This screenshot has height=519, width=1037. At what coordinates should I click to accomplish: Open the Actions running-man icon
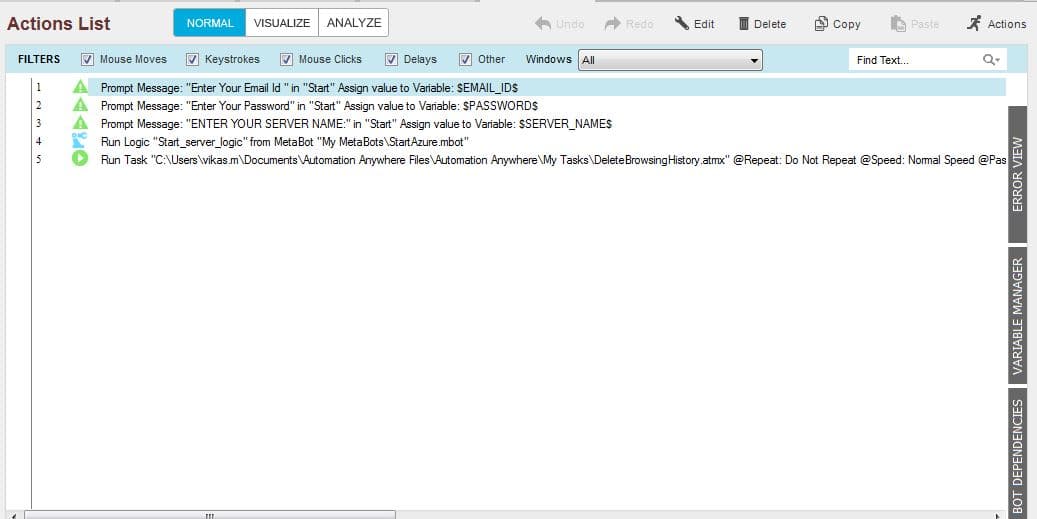[x=974, y=23]
